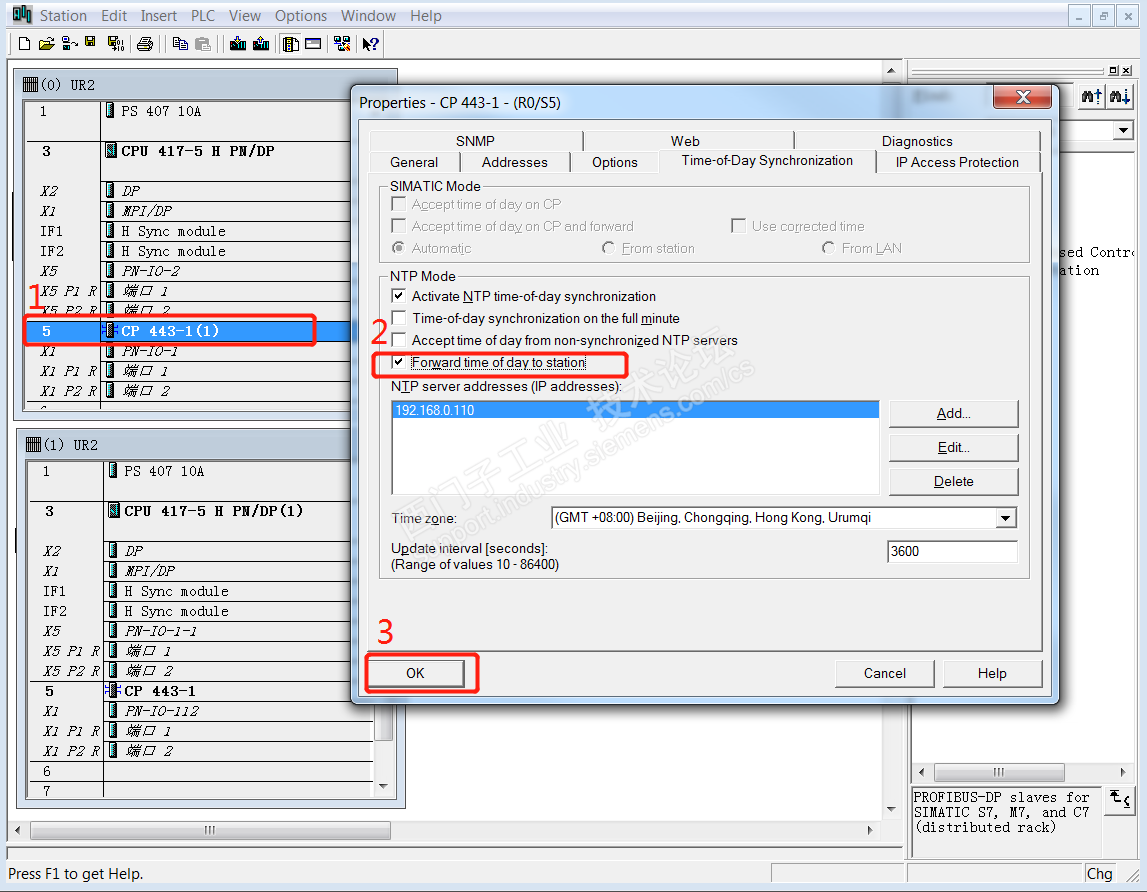Click the catalog search down icon
The height and width of the screenshot is (892, 1147).
pos(1119,96)
